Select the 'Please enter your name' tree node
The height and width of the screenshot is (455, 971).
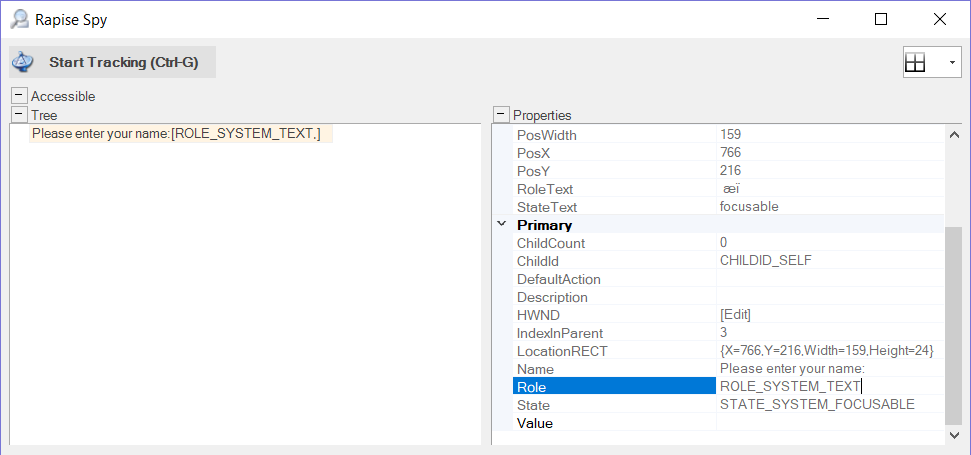176,134
